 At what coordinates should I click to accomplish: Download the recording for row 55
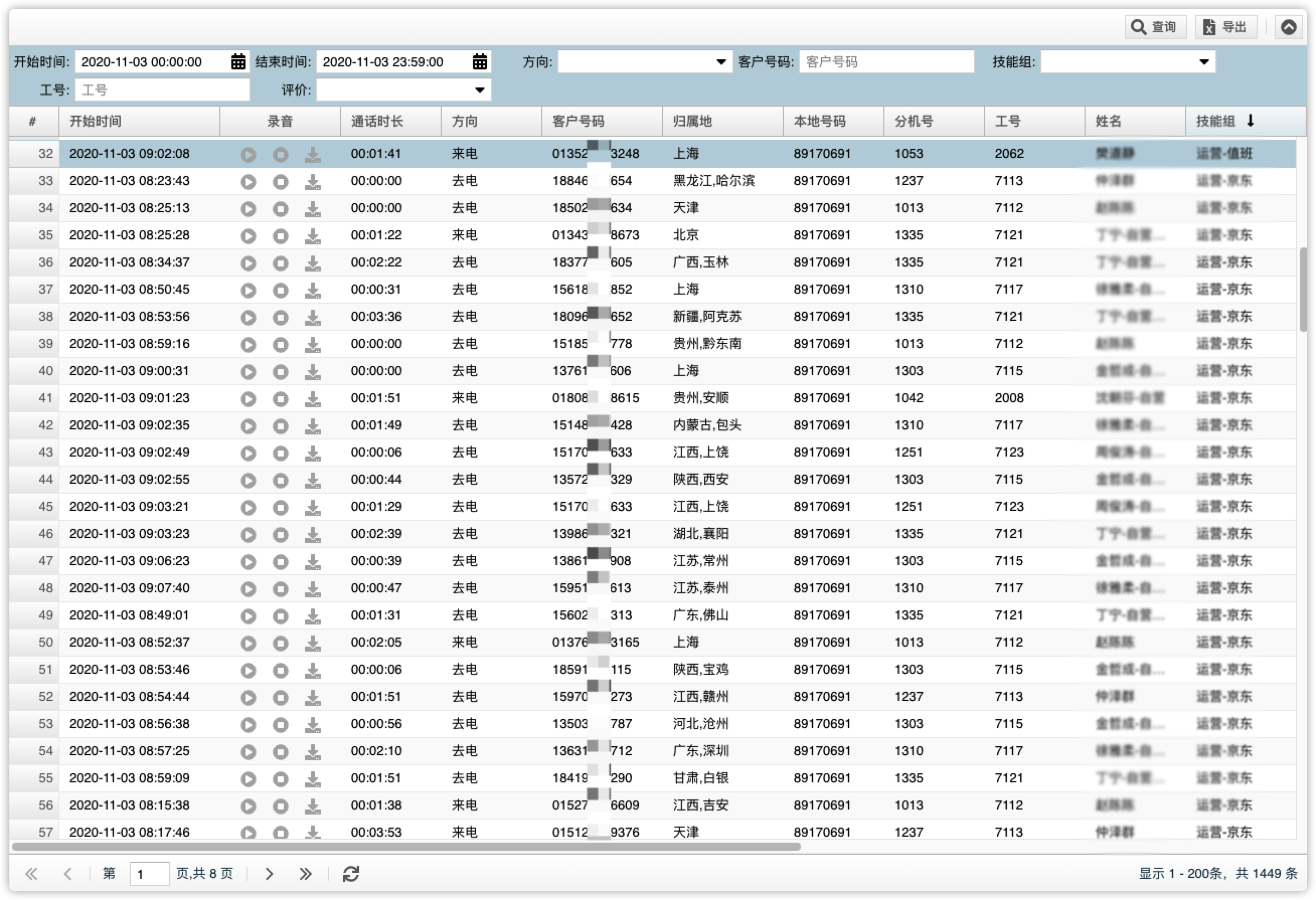click(x=312, y=779)
